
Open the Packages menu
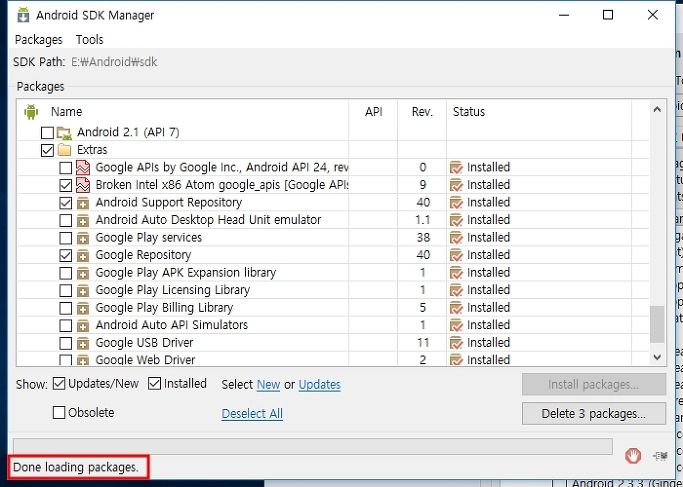[38, 40]
